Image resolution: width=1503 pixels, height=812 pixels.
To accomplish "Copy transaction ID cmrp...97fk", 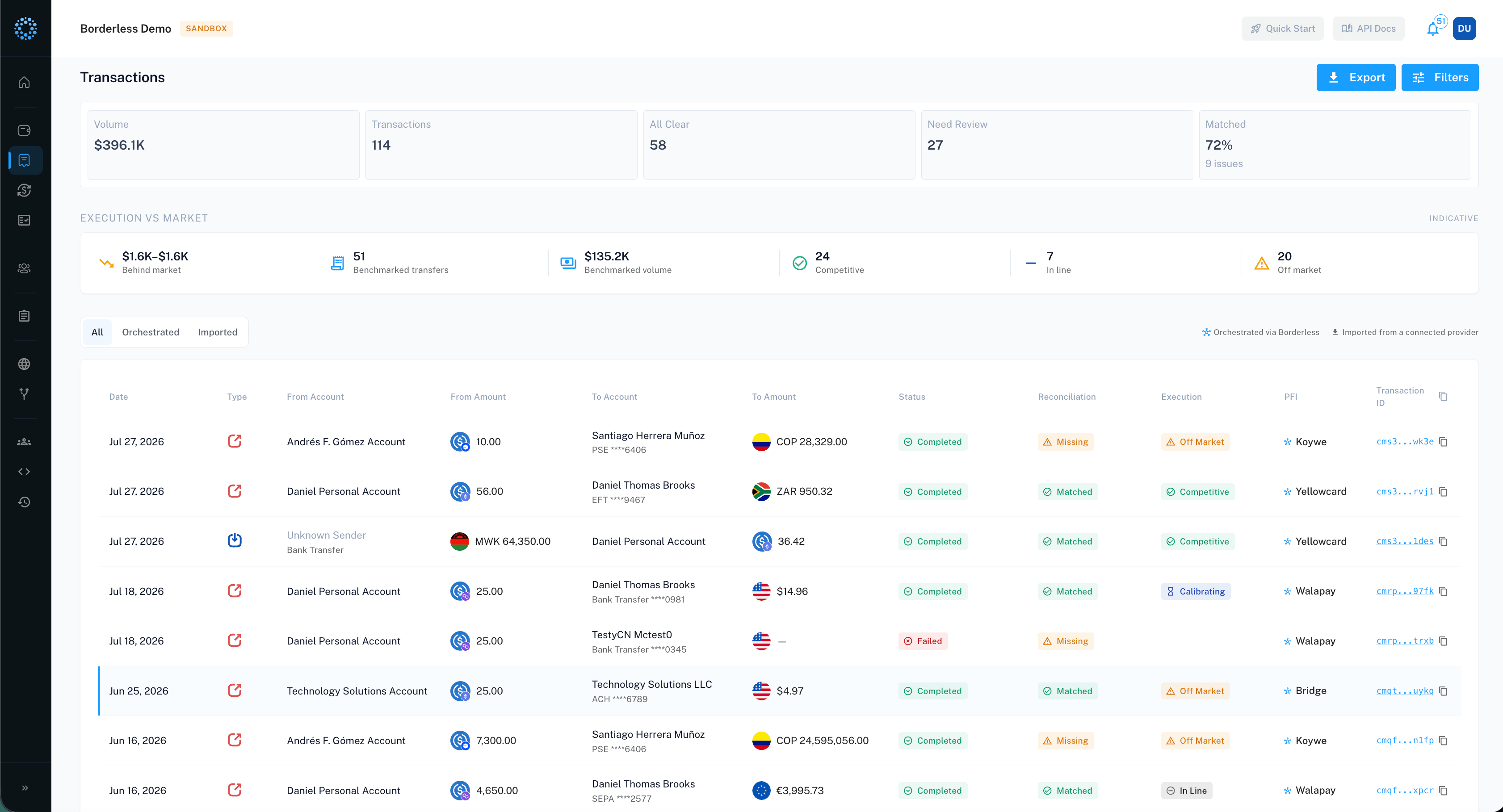I will [x=1442, y=591].
